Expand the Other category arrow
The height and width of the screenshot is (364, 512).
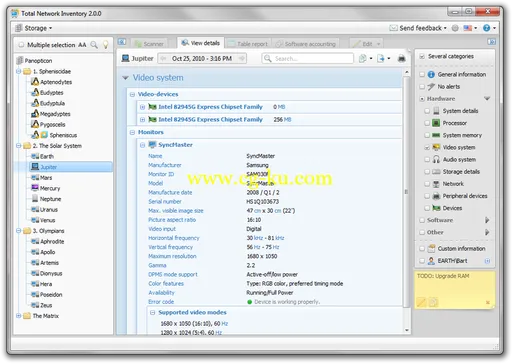pos(487,232)
